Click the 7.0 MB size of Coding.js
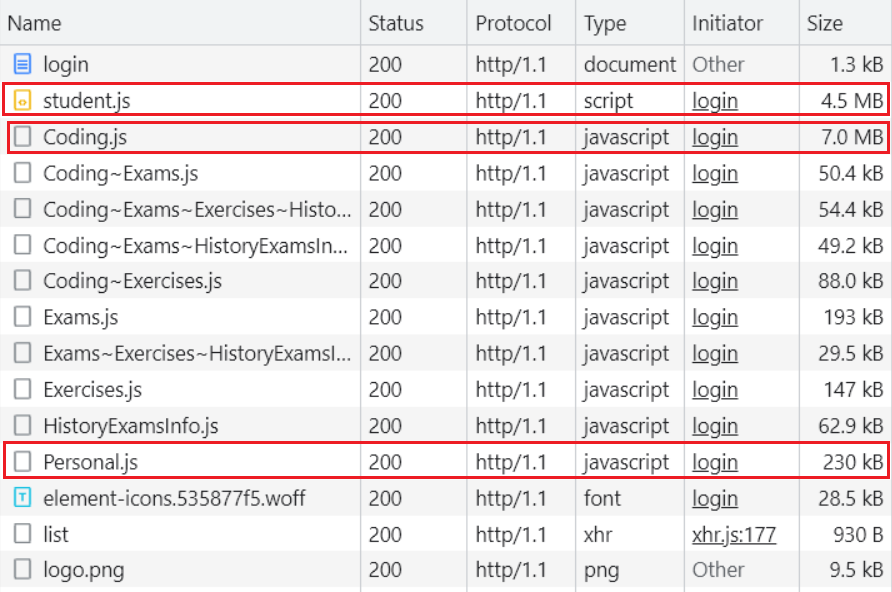This screenshot has width=892, height=592. point(852,137)
